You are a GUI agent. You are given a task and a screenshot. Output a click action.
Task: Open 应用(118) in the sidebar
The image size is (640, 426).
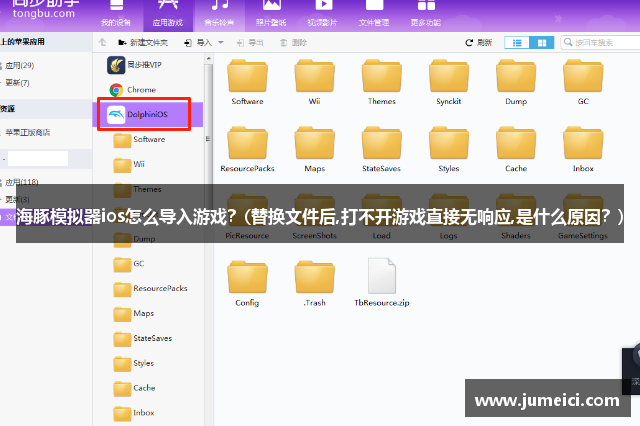(x=21, y=182)
